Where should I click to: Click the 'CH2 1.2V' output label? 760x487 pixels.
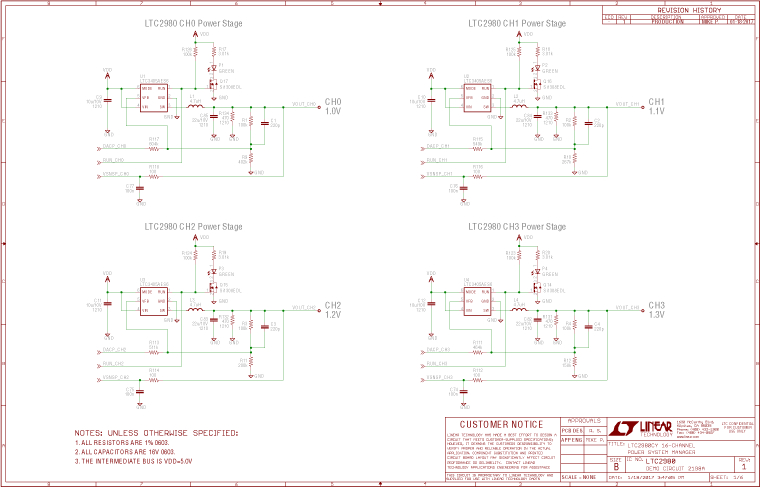333,310
